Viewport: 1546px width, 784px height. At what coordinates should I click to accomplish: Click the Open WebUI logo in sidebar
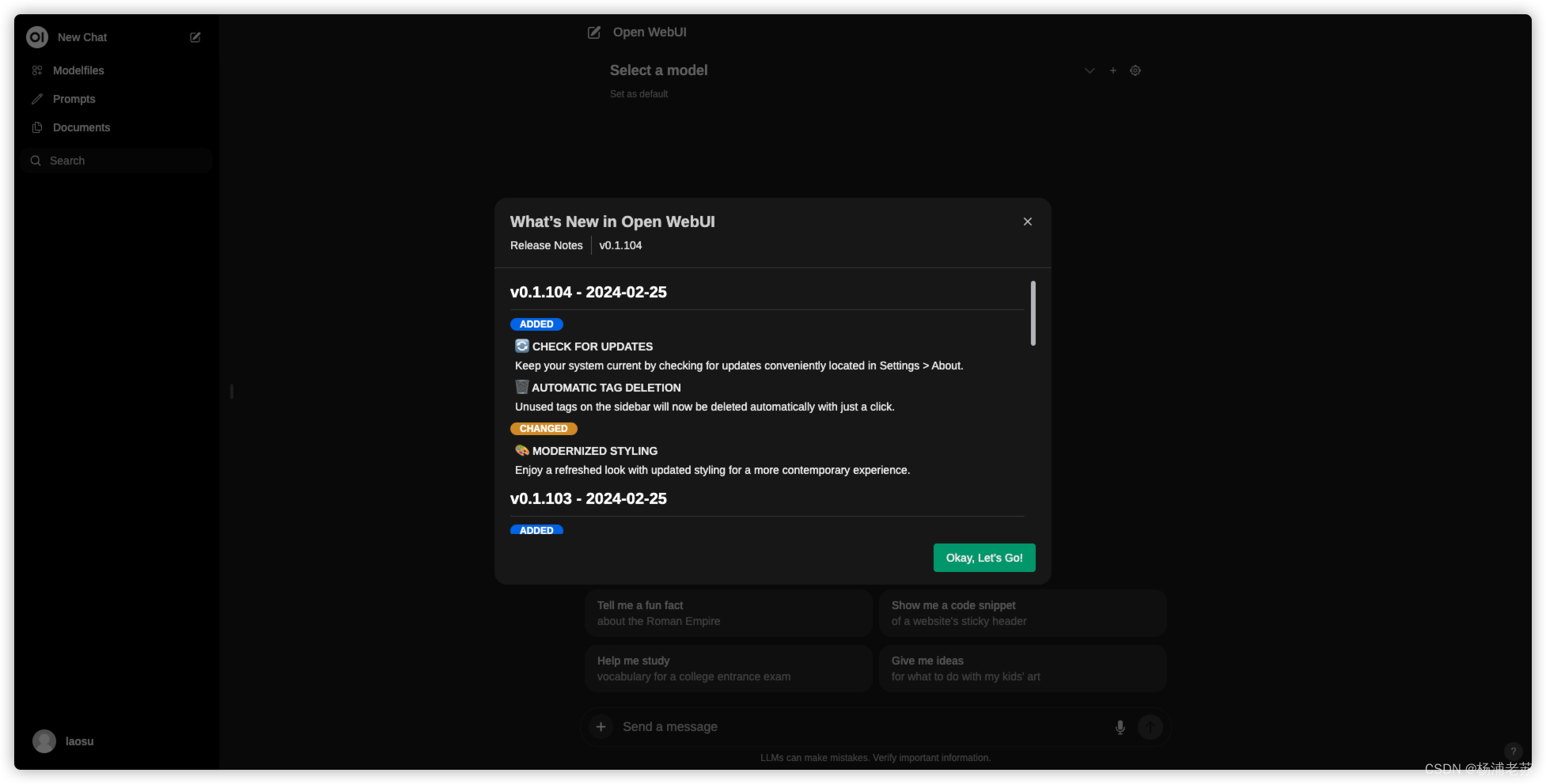click(37, 37)
